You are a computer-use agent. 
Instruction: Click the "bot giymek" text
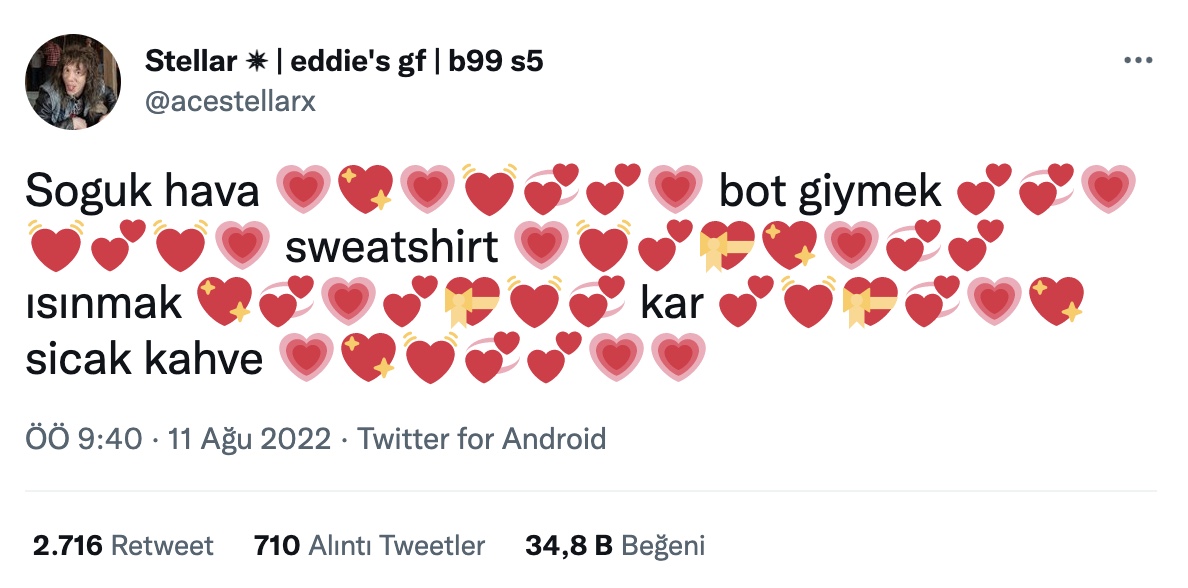[830, 192]
